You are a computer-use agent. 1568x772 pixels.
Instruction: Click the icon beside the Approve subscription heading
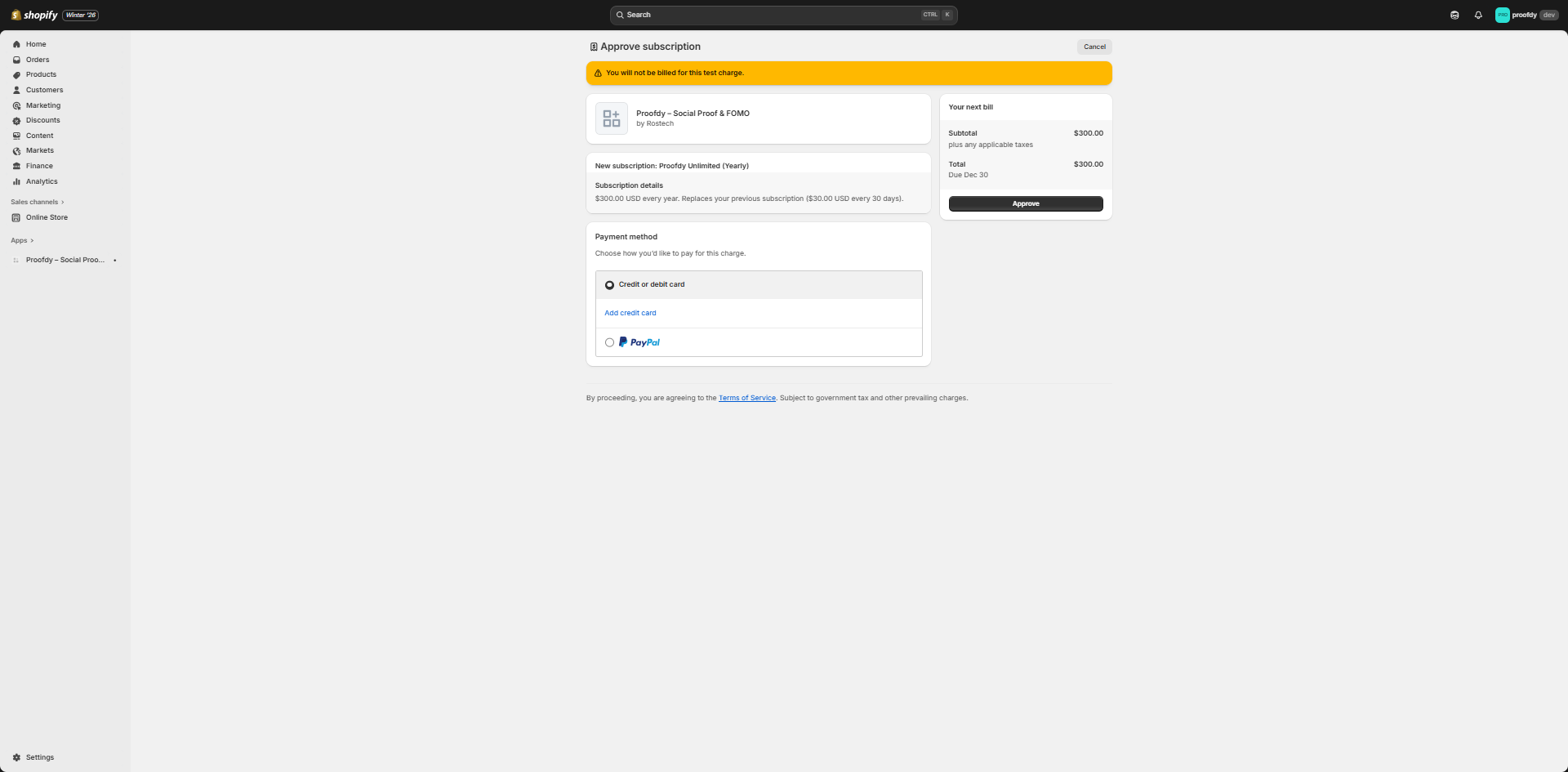point(594,47)
